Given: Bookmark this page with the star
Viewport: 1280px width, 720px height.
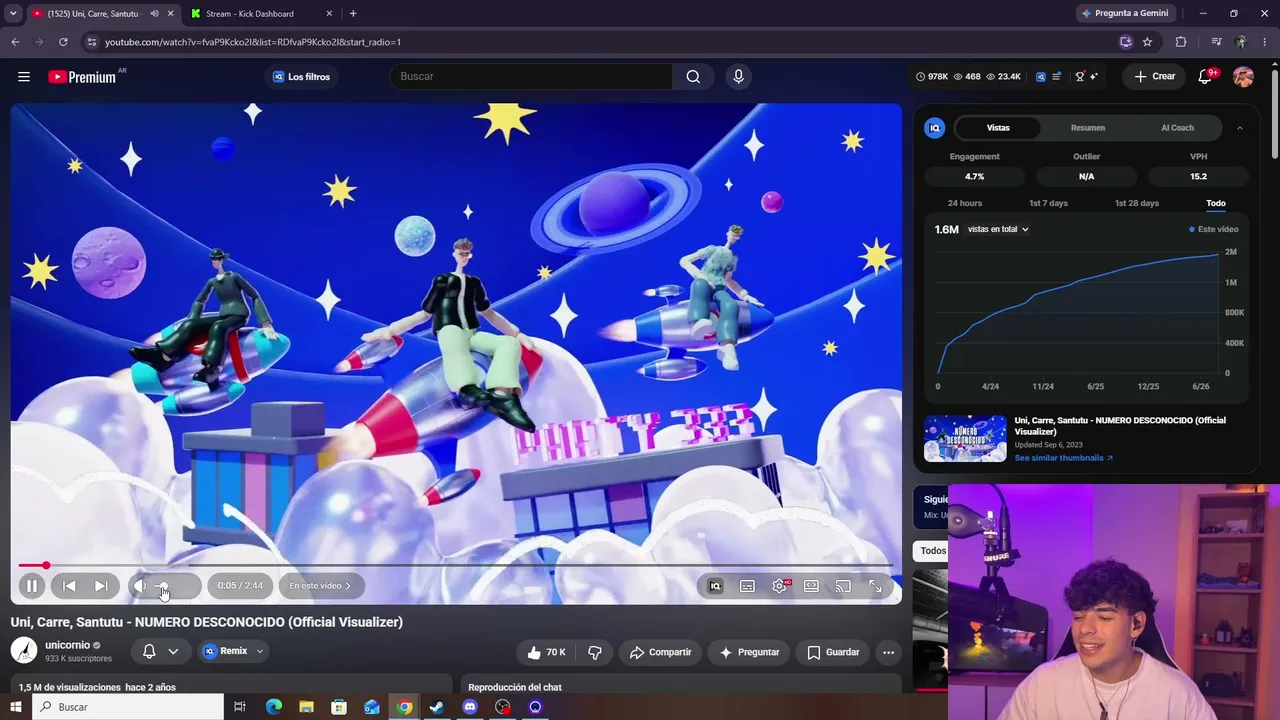Looking at the screenshot, I should tap(1147, 42).
